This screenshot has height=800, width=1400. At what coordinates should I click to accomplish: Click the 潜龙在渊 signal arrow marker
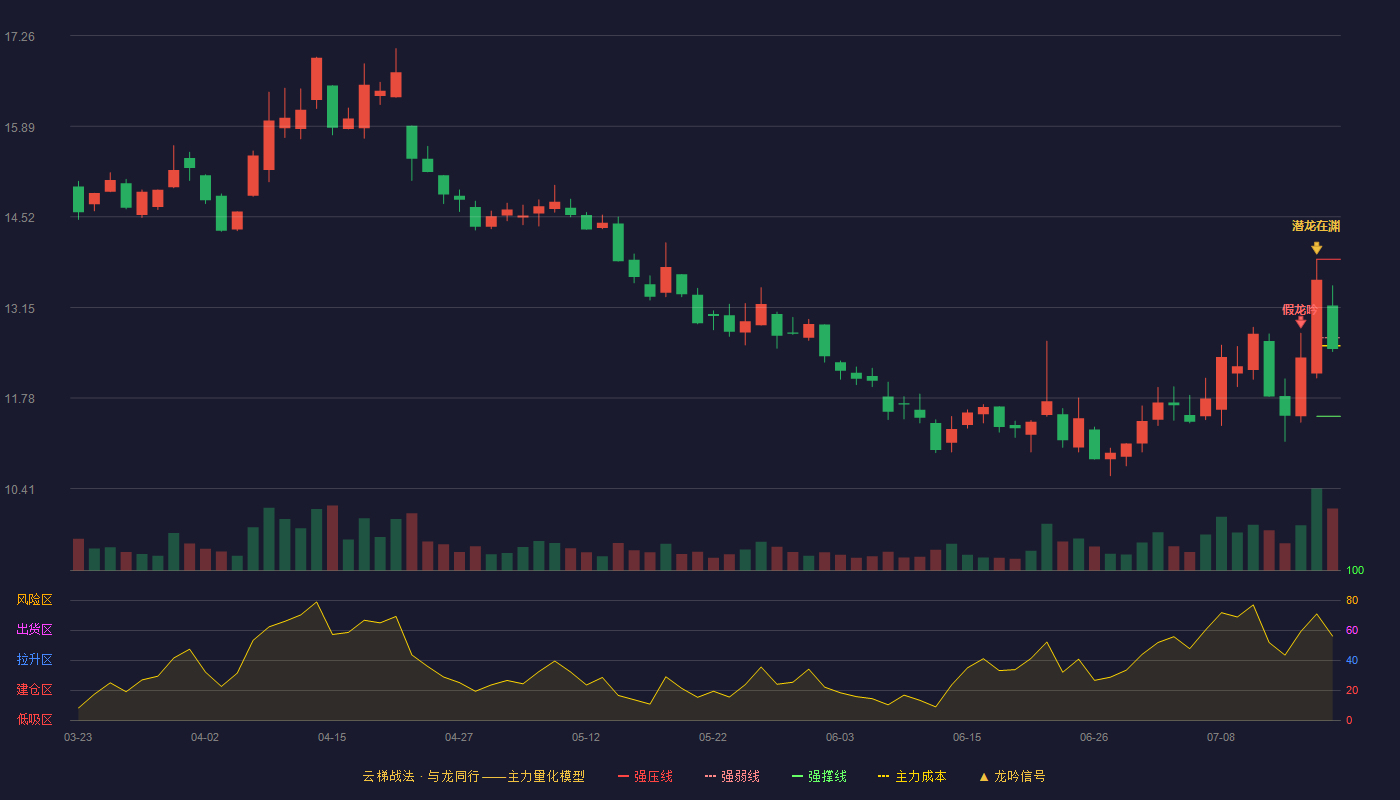coord(1317,248)
